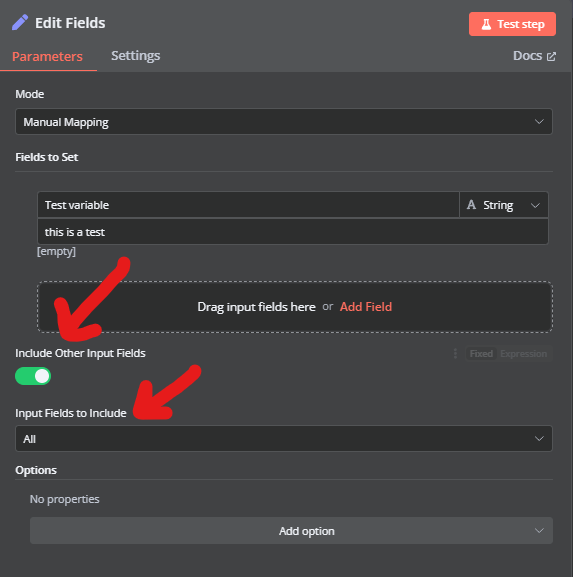Click the 'this is a test' value field
The image size is (573, 577).
point(293,232)
